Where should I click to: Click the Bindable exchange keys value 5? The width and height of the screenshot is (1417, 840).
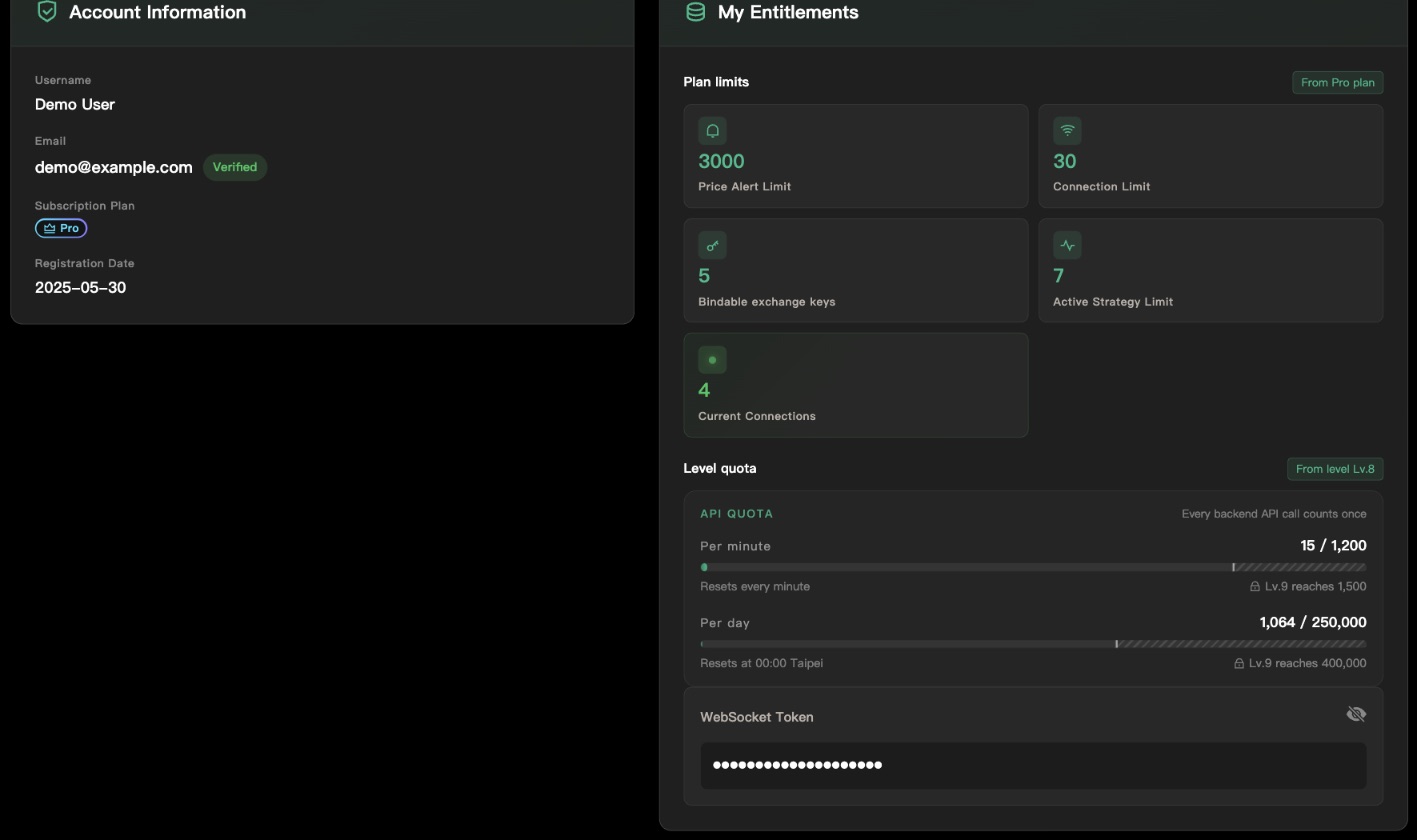[704, 276]
